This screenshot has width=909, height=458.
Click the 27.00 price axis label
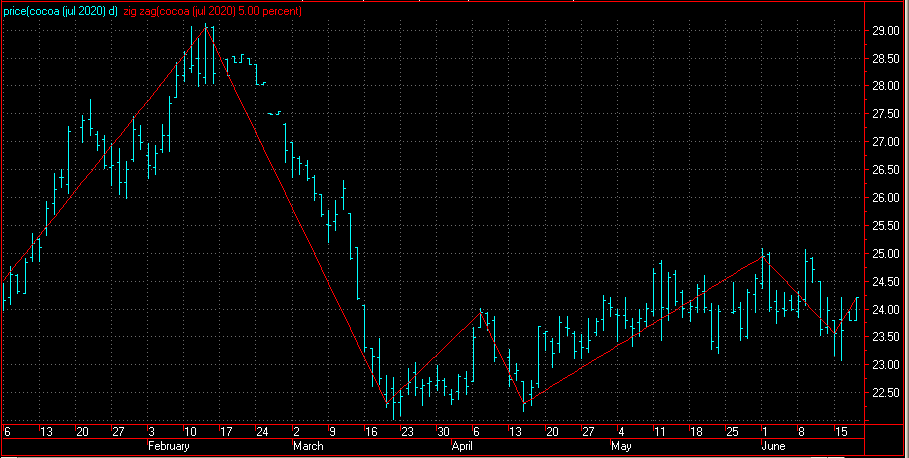tap(886, 142)
